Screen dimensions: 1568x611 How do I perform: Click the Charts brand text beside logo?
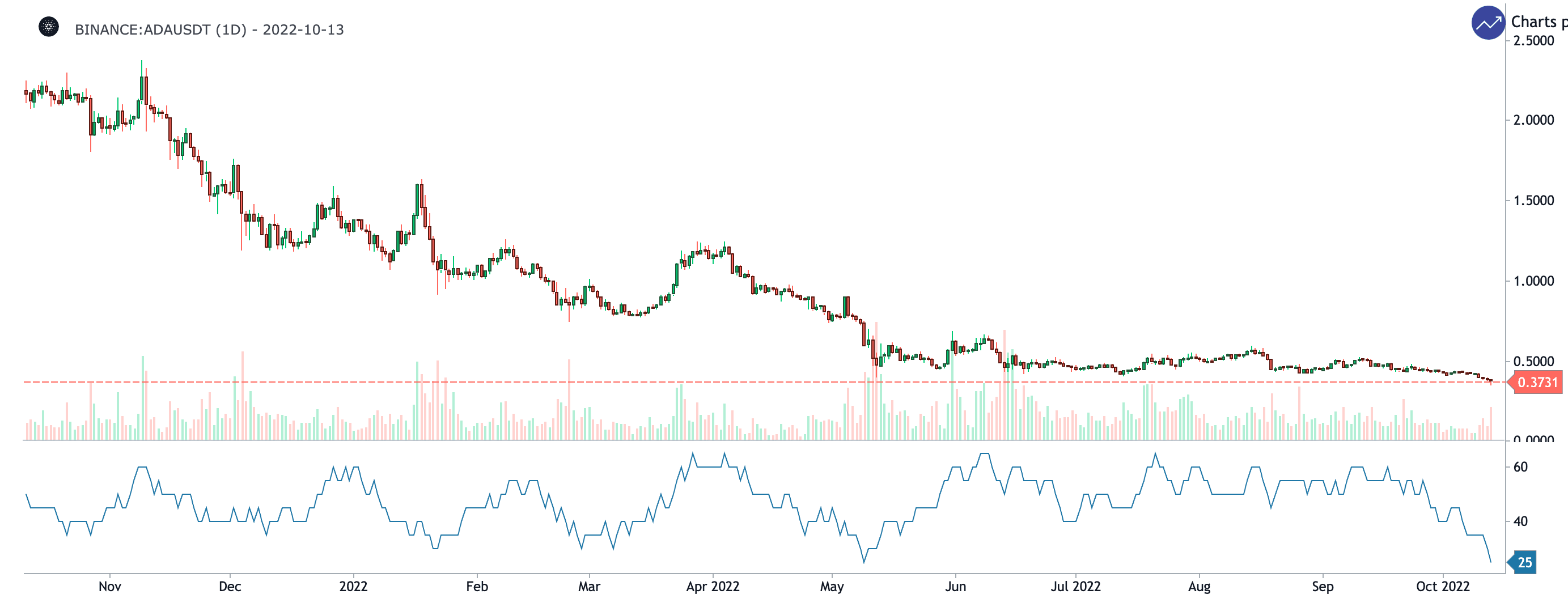click(x=1537, y=22)
